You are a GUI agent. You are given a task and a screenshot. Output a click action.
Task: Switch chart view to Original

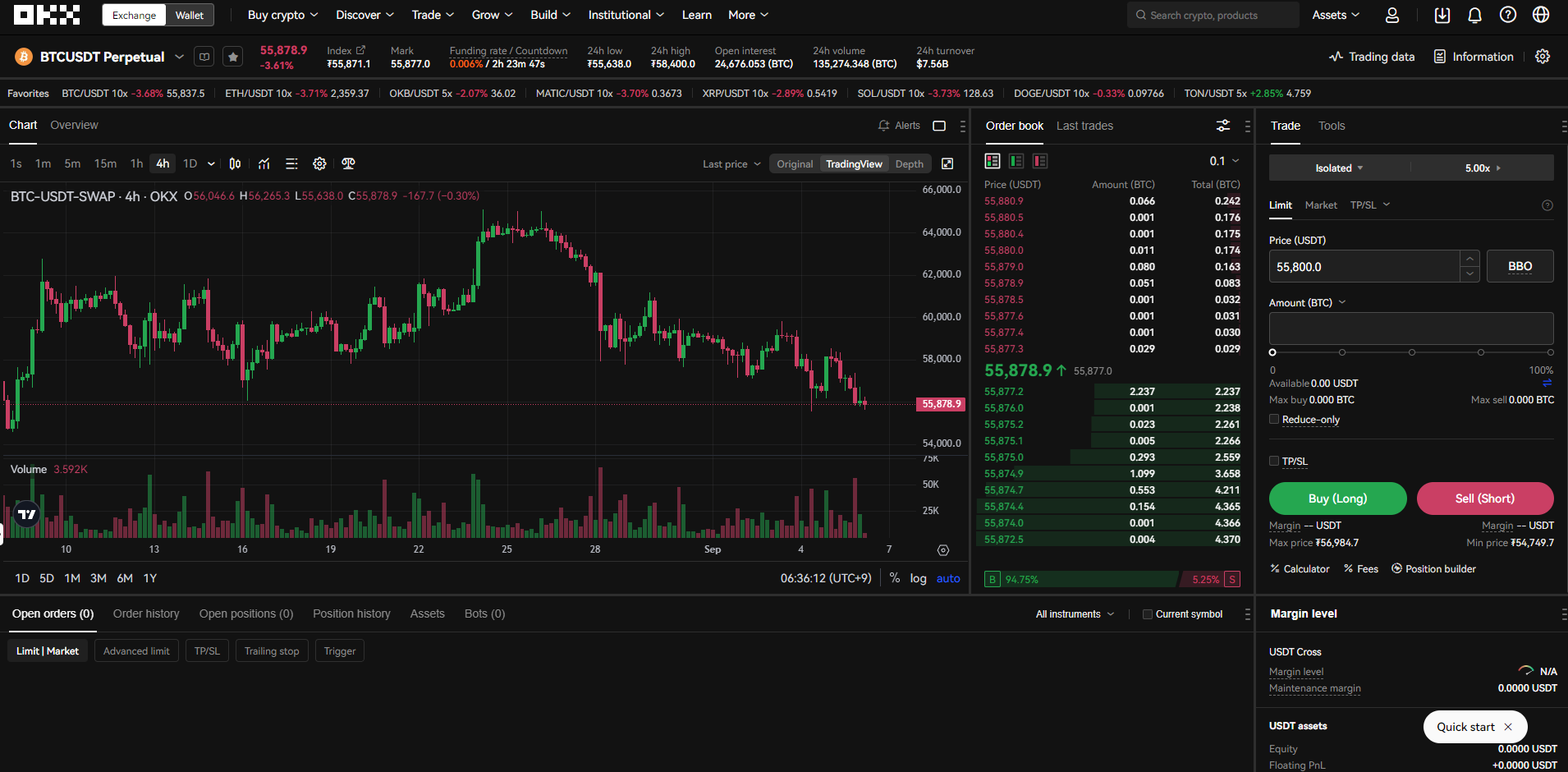click(795, 164)
